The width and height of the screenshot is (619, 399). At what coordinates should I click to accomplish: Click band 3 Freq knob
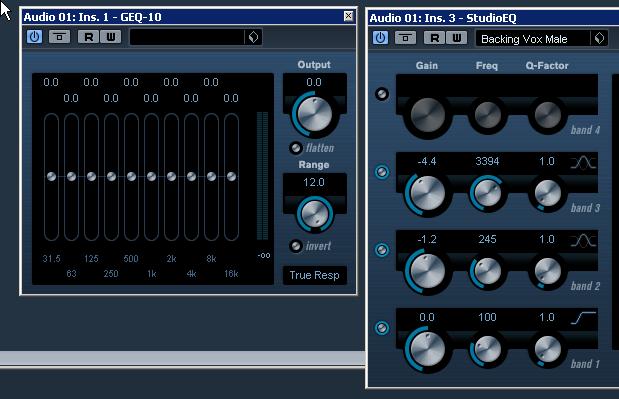point(488,193)
